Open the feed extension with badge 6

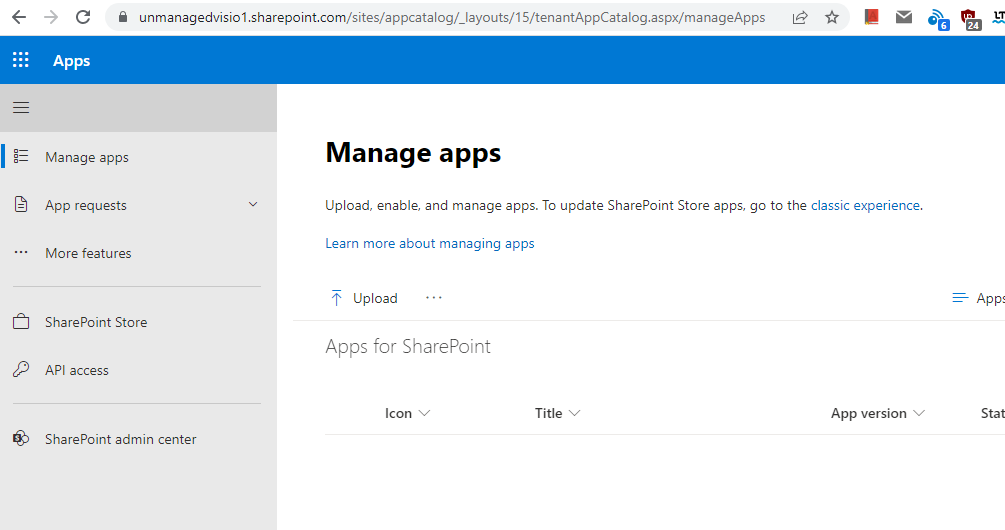pos(938,19)
